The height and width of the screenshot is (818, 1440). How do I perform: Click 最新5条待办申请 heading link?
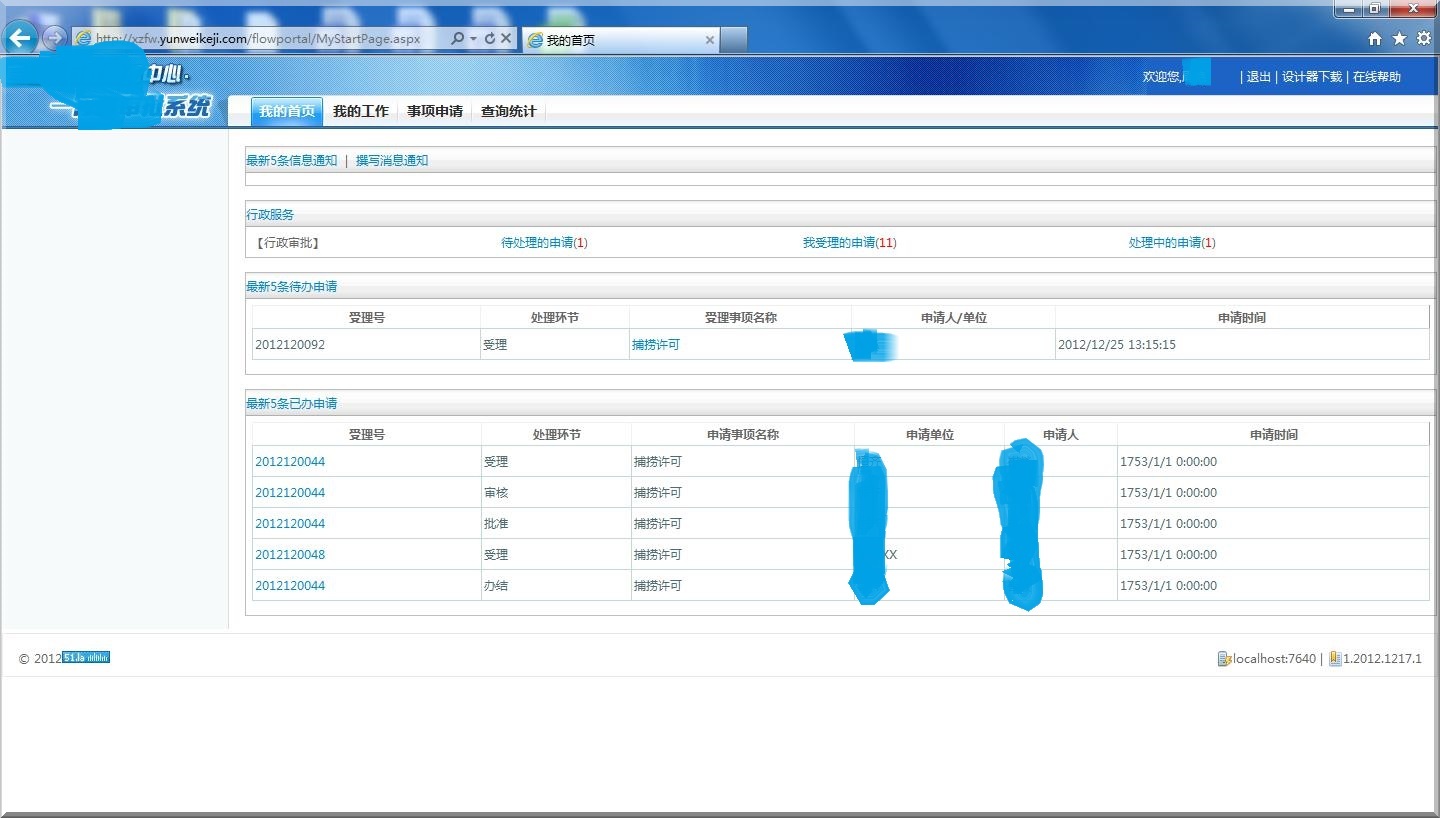pos(292,287)
